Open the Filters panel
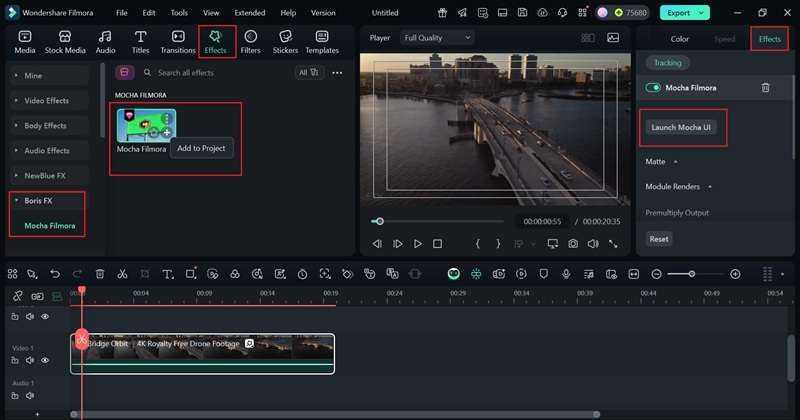The width and height of the screenshot is (800, 420). pos(250,42)
